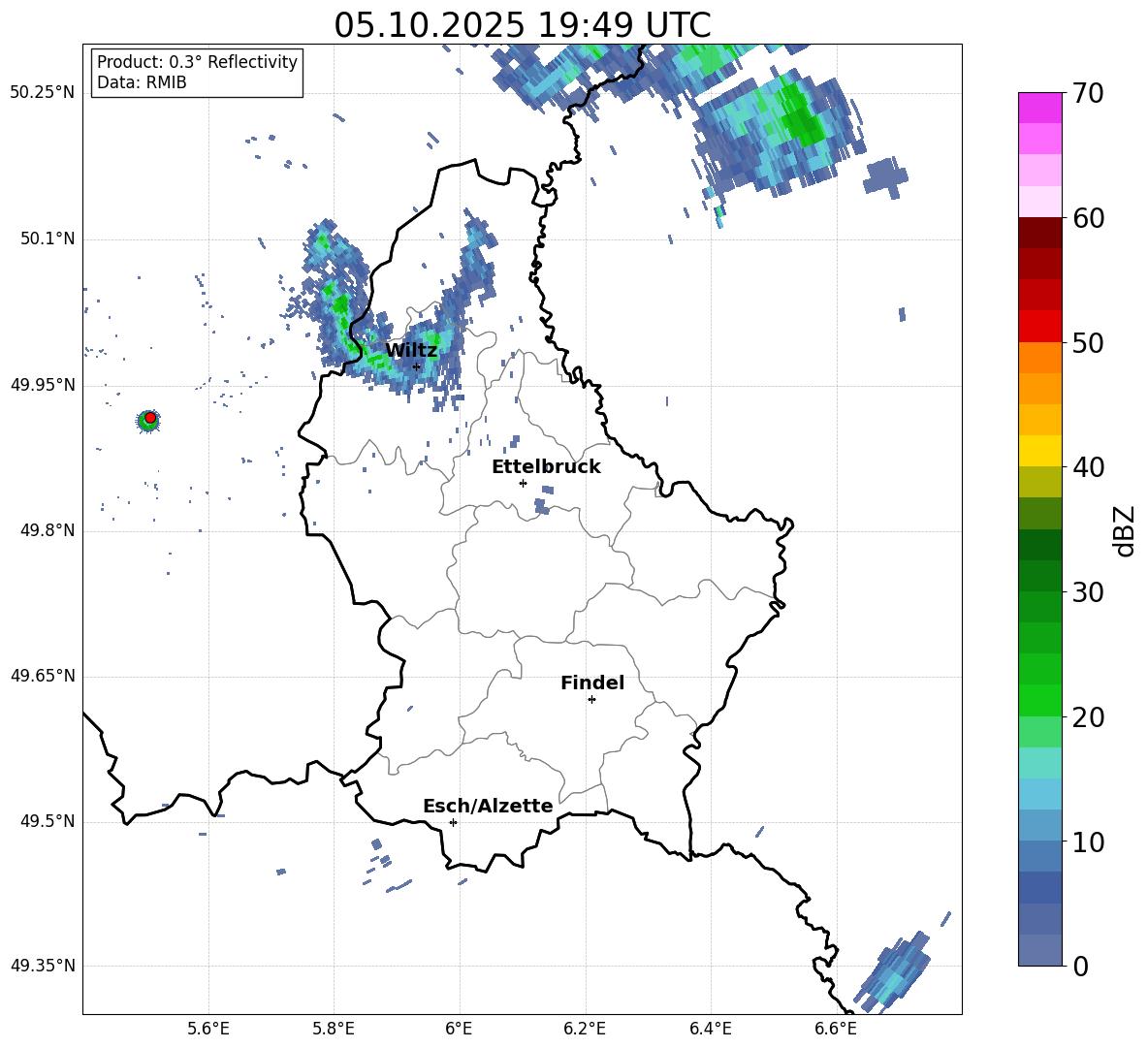Click the Data: RMIB label
This screenshot has width=1148, height=1048.
(142, 82)
